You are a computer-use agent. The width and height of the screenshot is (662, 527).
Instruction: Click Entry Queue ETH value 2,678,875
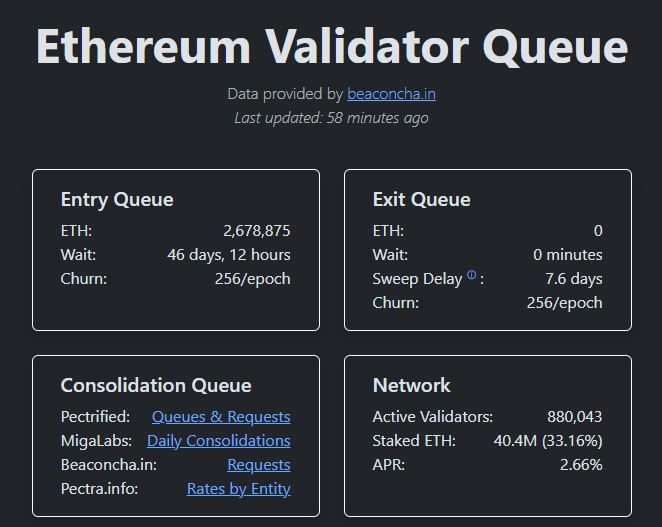(257, 231)
